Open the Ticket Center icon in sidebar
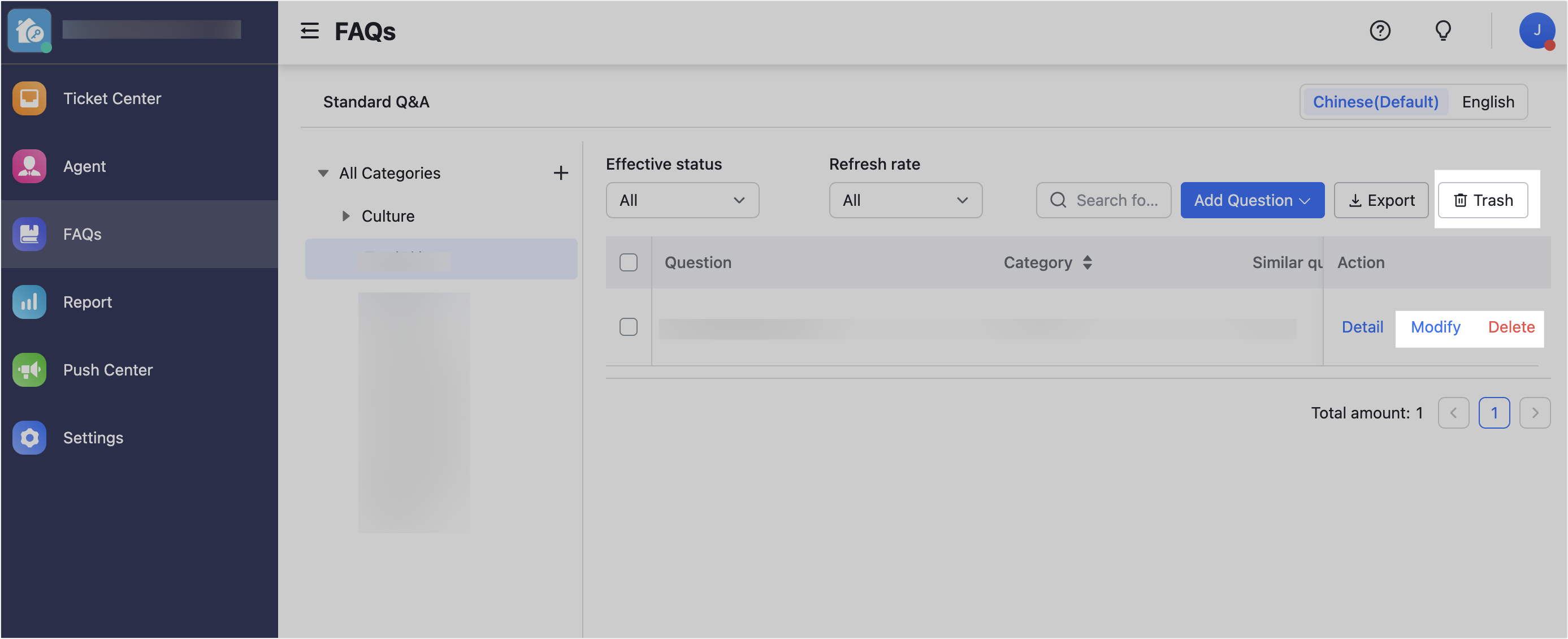 point(29,99)
